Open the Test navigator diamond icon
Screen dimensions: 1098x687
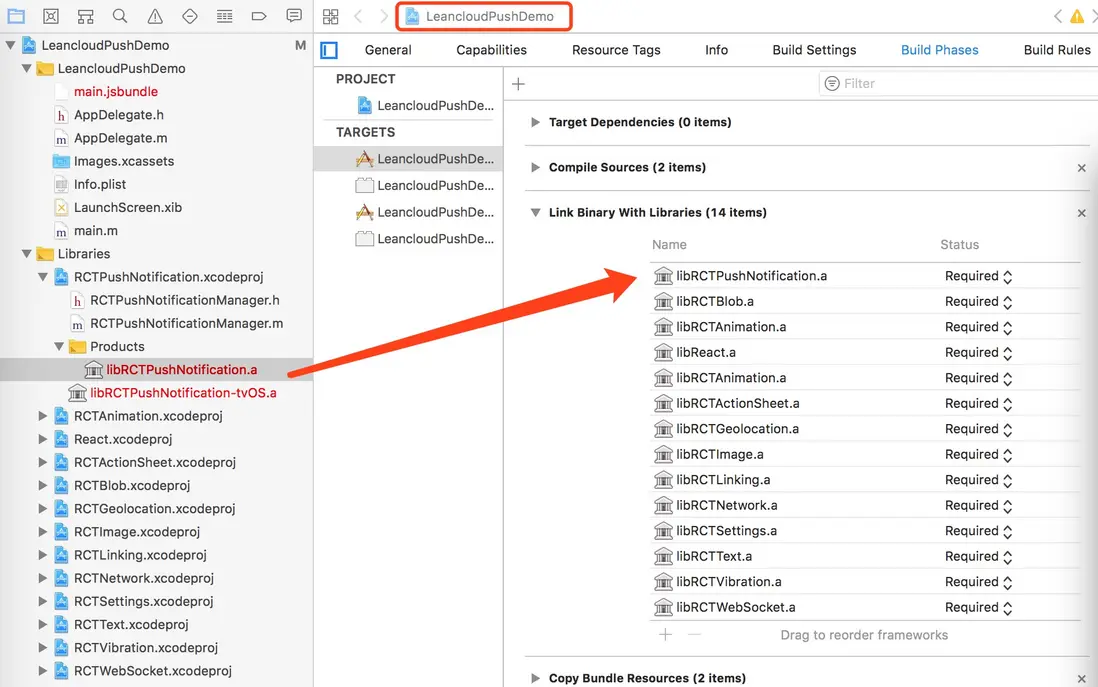click(190, 15)
